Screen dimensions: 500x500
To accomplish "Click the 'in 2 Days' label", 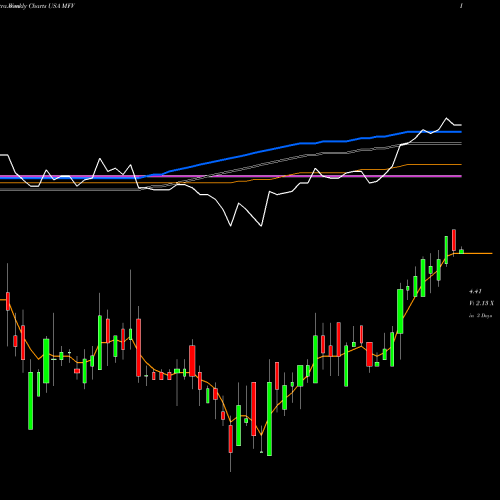I will pyautogui.click(x=480, y=315).
